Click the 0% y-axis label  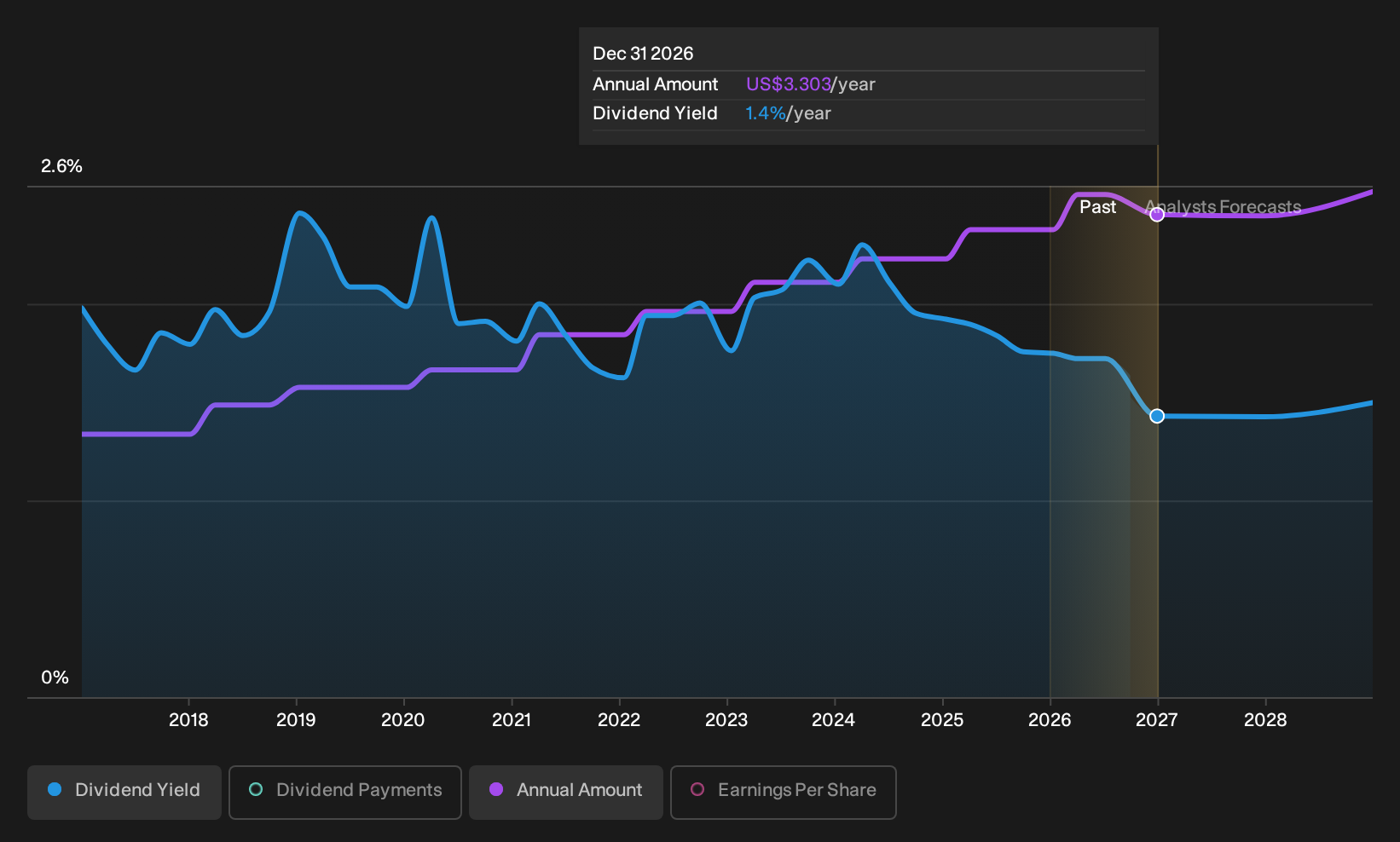coord(55,678)
